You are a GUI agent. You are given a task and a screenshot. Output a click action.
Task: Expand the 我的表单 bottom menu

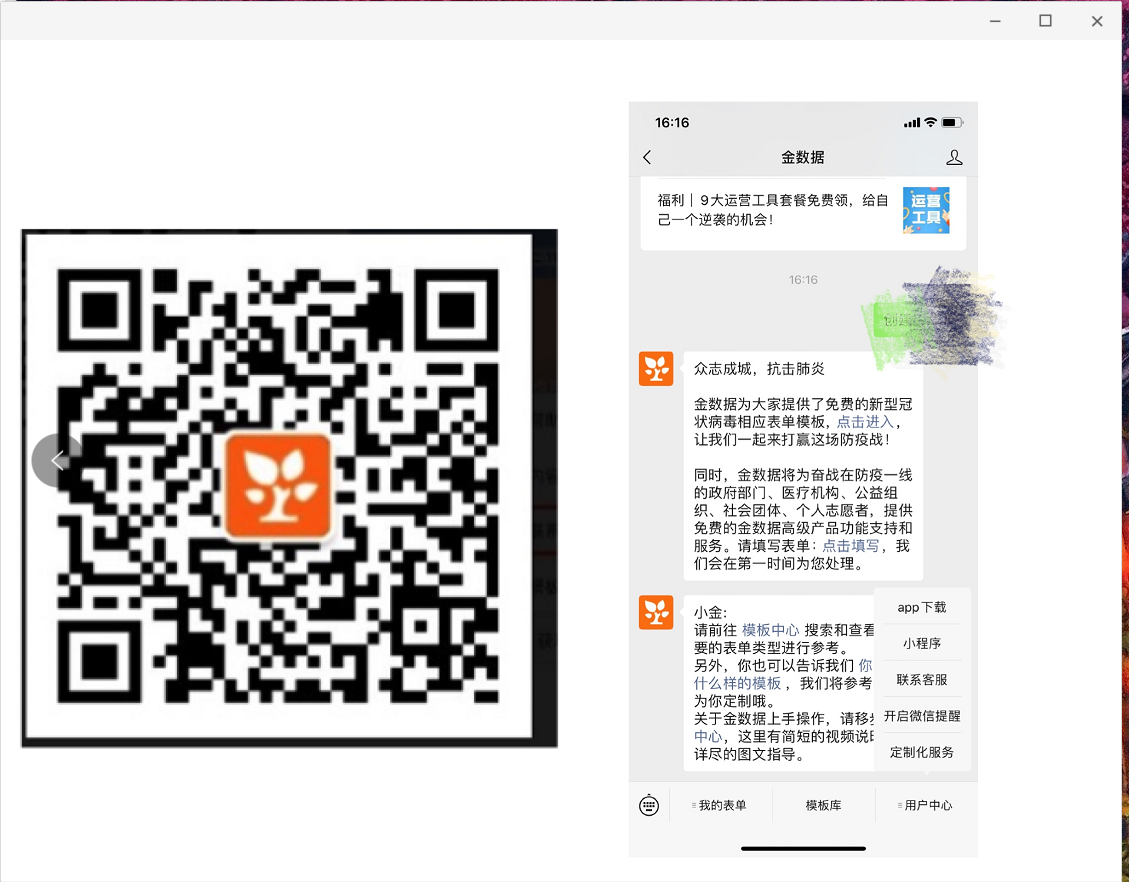click(x=720, y=805)
